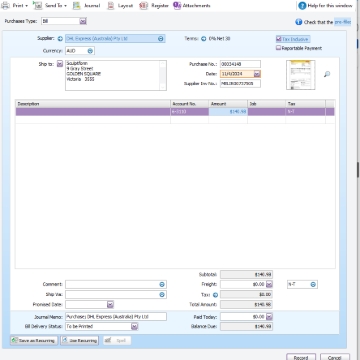Open the Paid Today calculator dropdown
The image size is (360, 360).
tap(269, 317)
